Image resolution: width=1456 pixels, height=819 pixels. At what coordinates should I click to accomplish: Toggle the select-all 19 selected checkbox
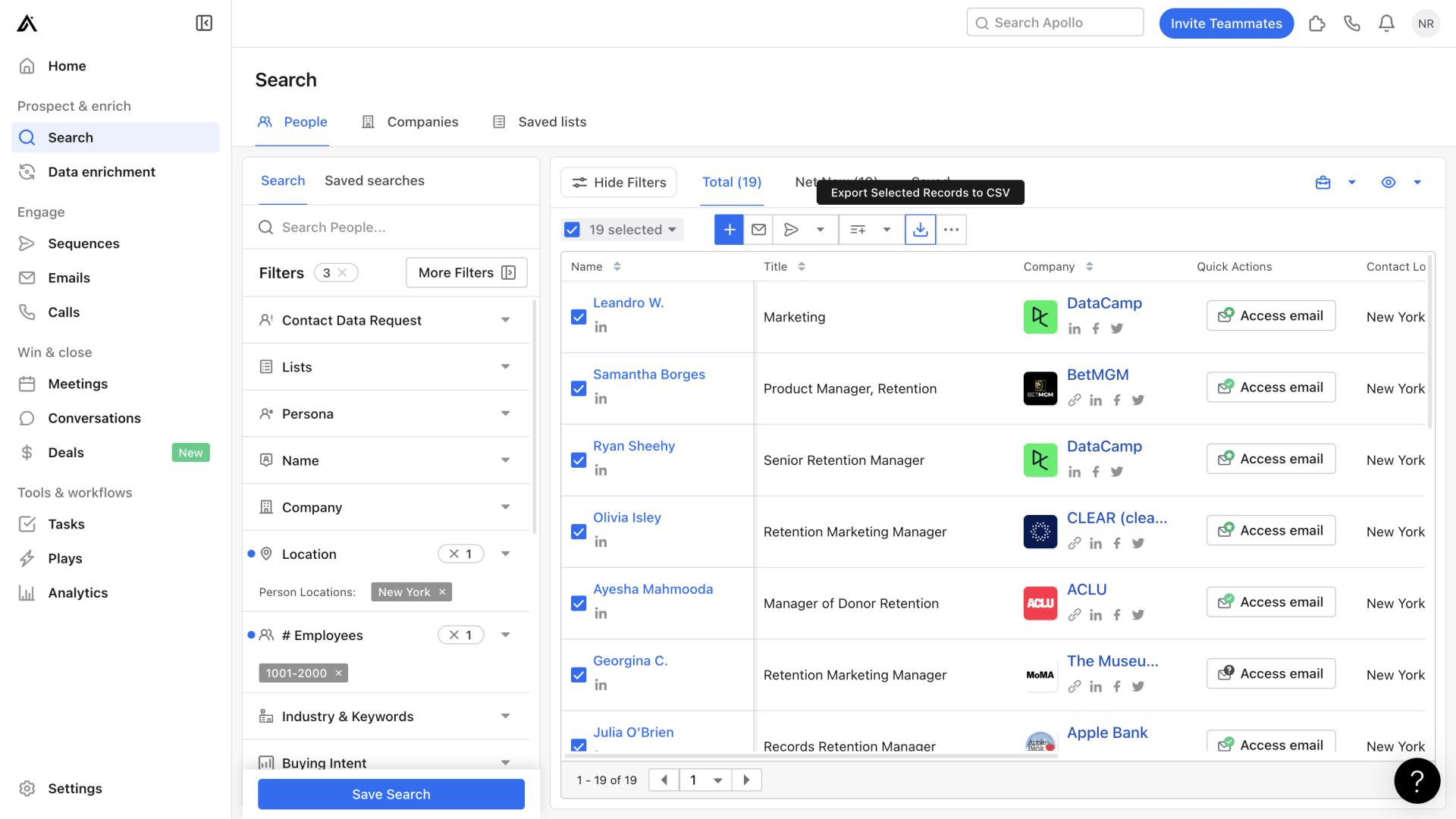(x=572, y=230)
